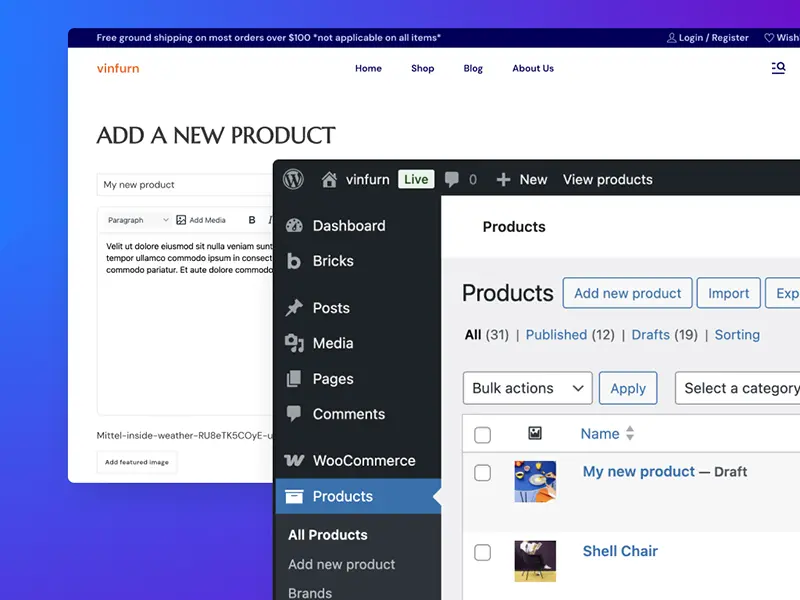The image size is (800, 600).
Task: Open comments bubble icon in admin bar
Action: (452, 180)
